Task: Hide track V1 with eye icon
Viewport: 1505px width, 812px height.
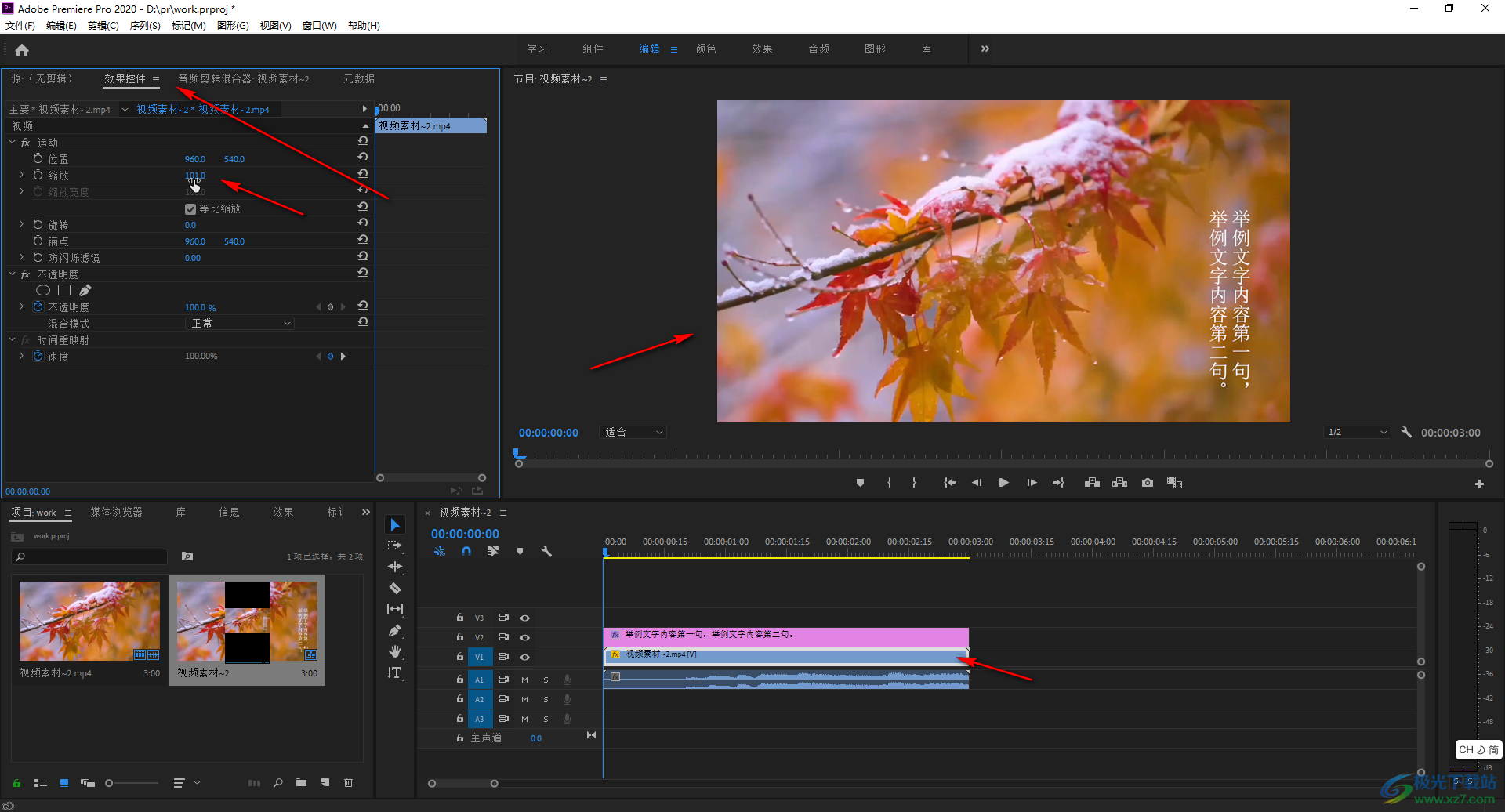Action: 524,657
